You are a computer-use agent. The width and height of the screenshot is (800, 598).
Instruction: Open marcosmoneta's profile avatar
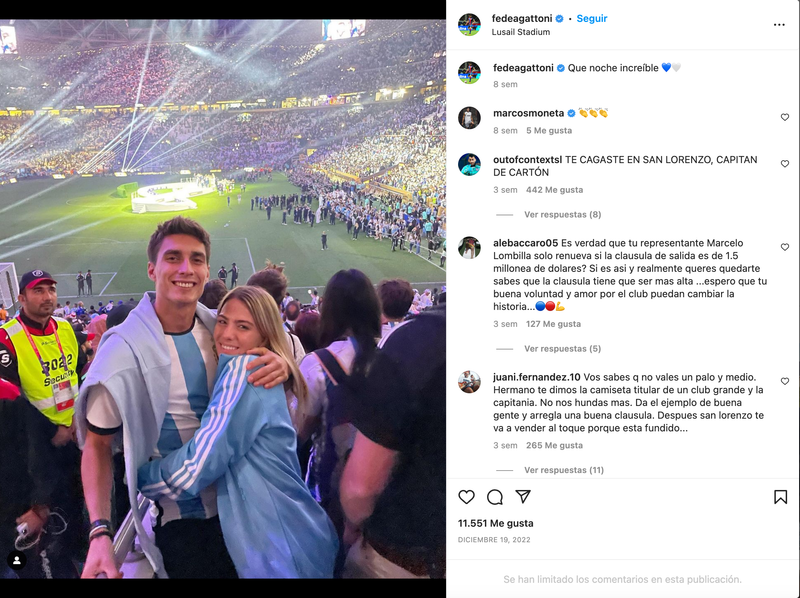click(x=469, y=117)
